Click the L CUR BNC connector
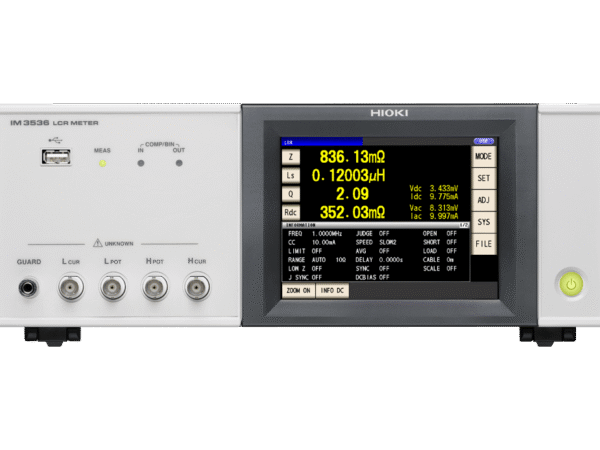The image size is (600, 450). (71, 287)
